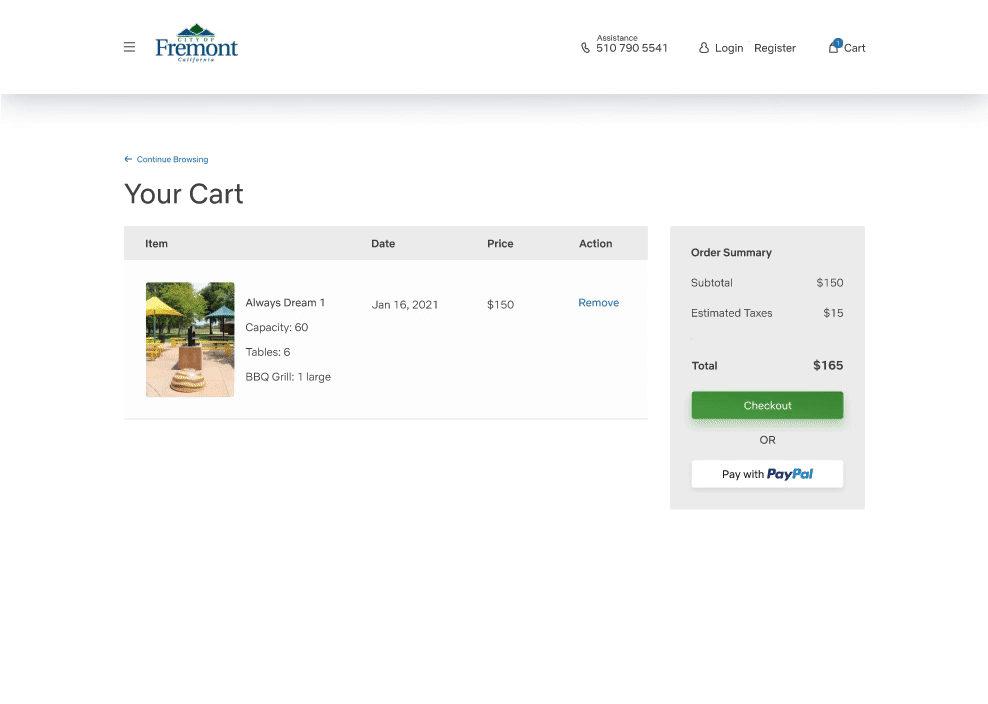This screenshot has width=988, height=704.
Task: Click the Price column header
Action: [x=500, y=243]
